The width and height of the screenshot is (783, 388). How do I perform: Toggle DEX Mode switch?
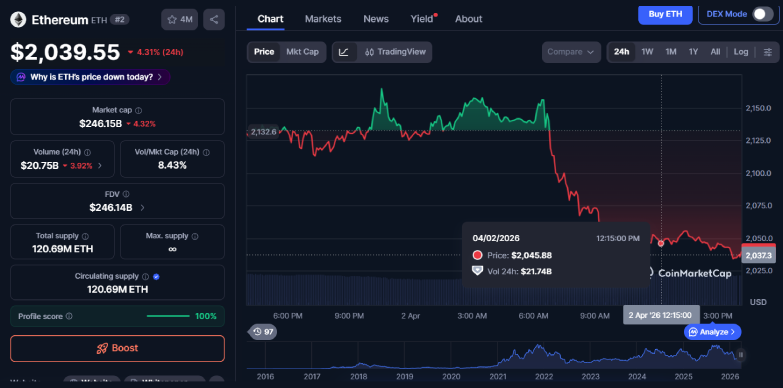point(763,14)
